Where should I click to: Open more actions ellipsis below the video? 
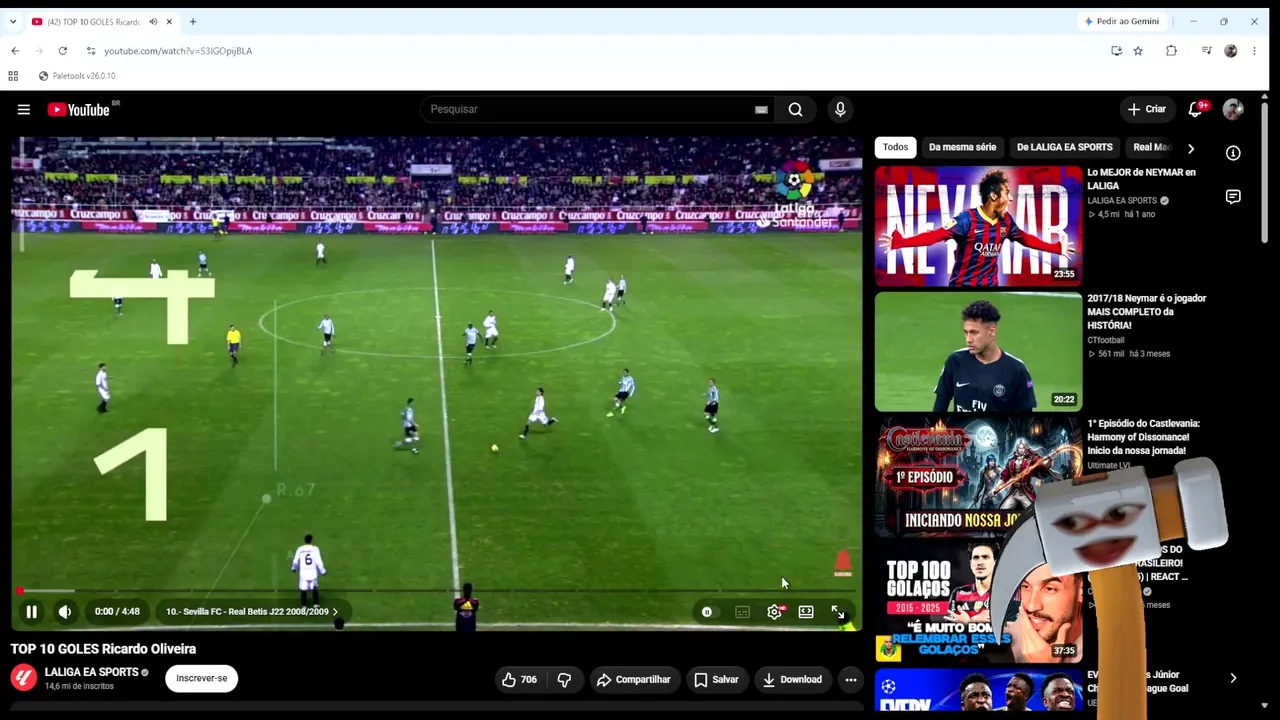click(x=850, y=680)
